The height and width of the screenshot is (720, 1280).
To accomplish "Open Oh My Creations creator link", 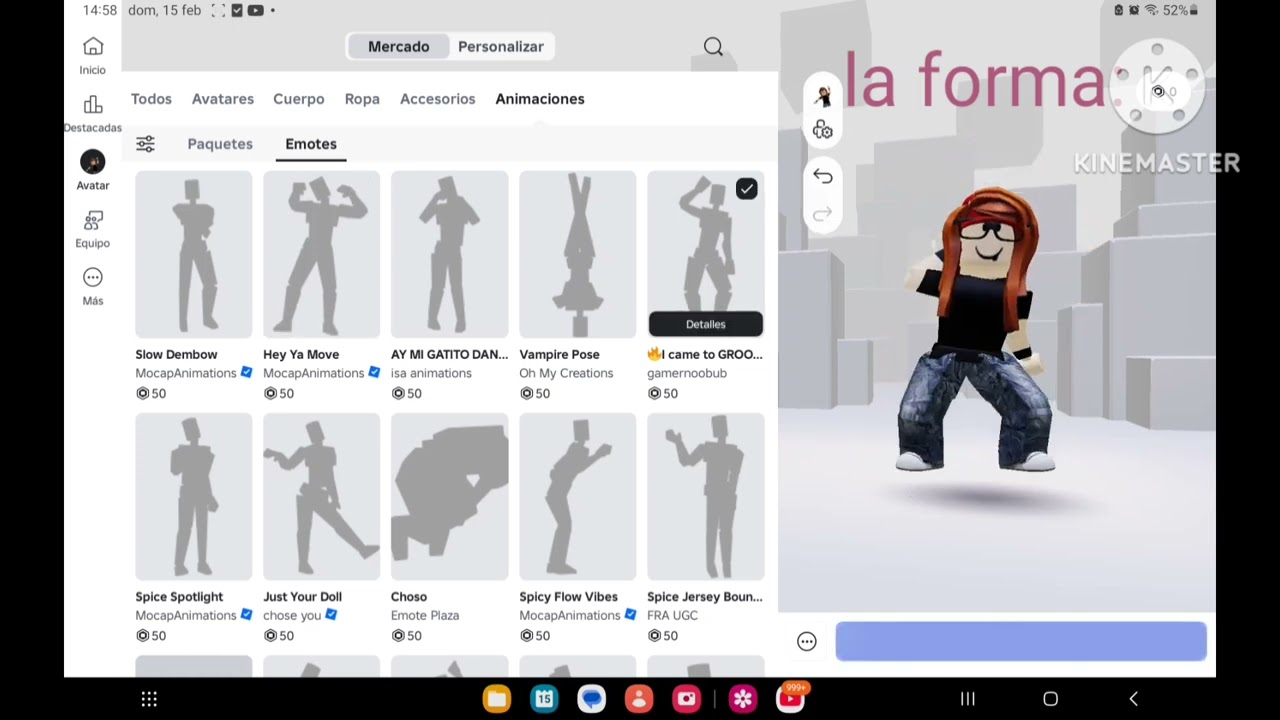I will (566, 373).
